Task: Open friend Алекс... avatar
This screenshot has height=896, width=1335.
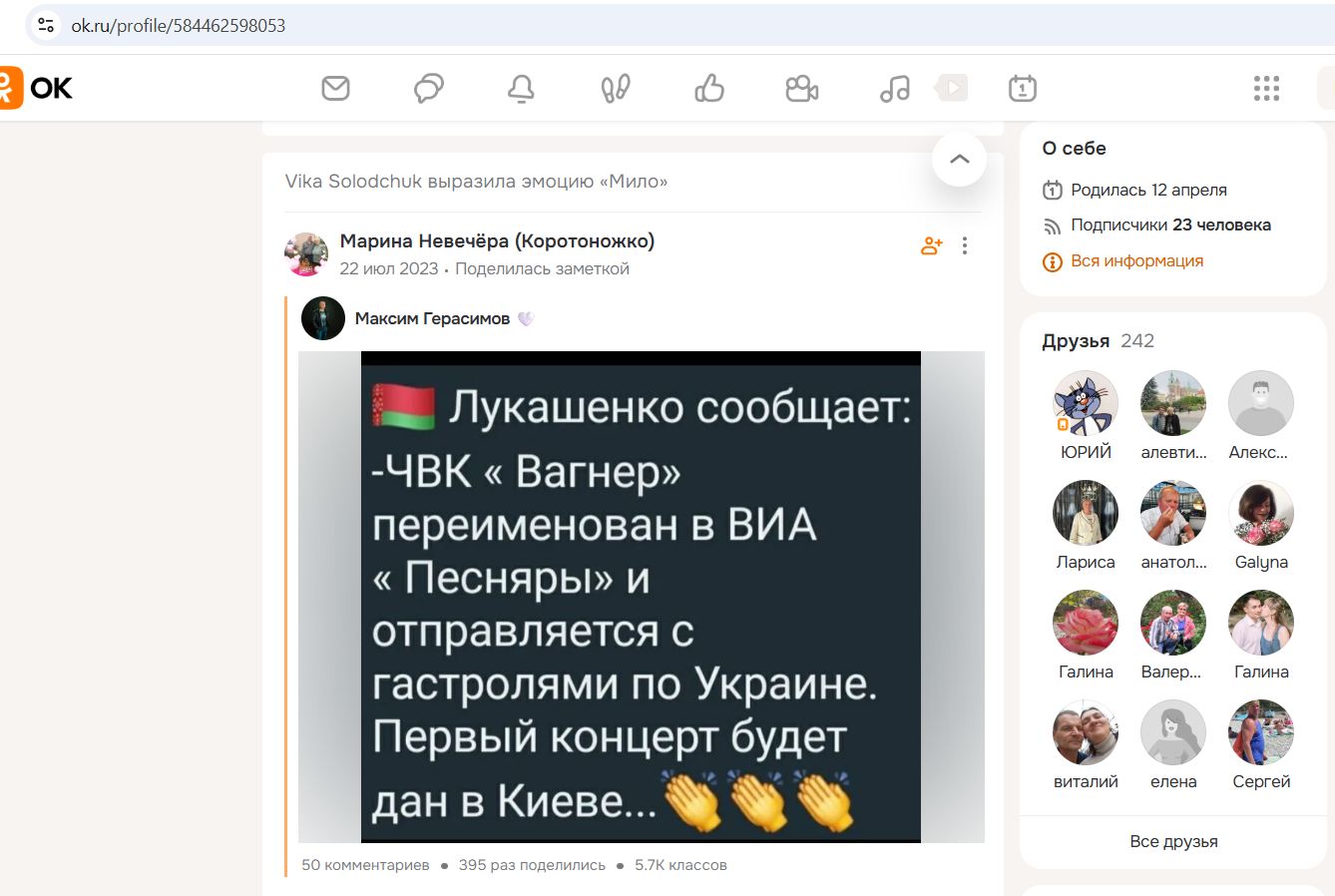Action: (1261, 403)
